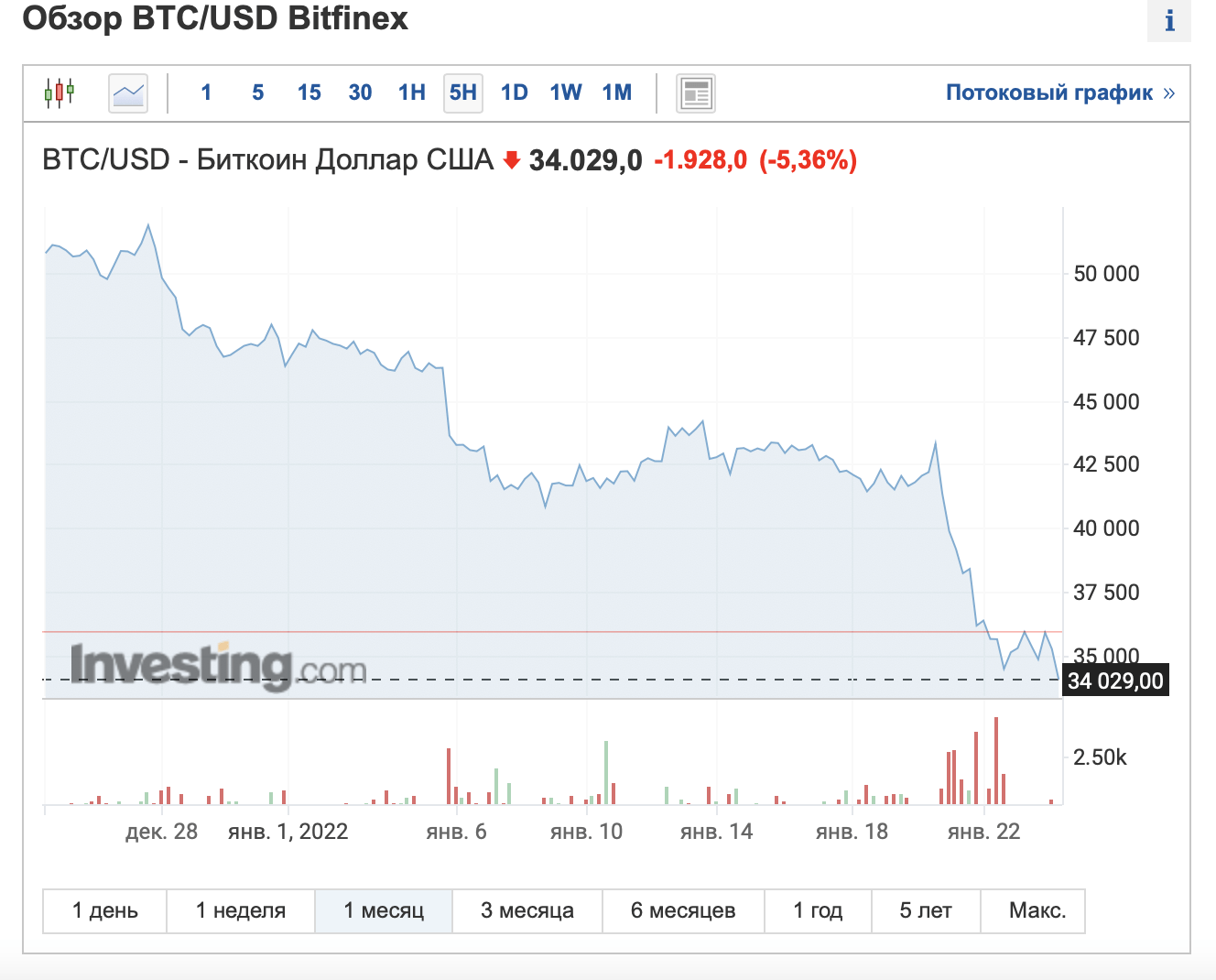This screenshot has height=980, width=1216.
Task: Click the BTC/USD - Биткоин Доллар США title
Action: pyautogui.click(x=268, y=160)
